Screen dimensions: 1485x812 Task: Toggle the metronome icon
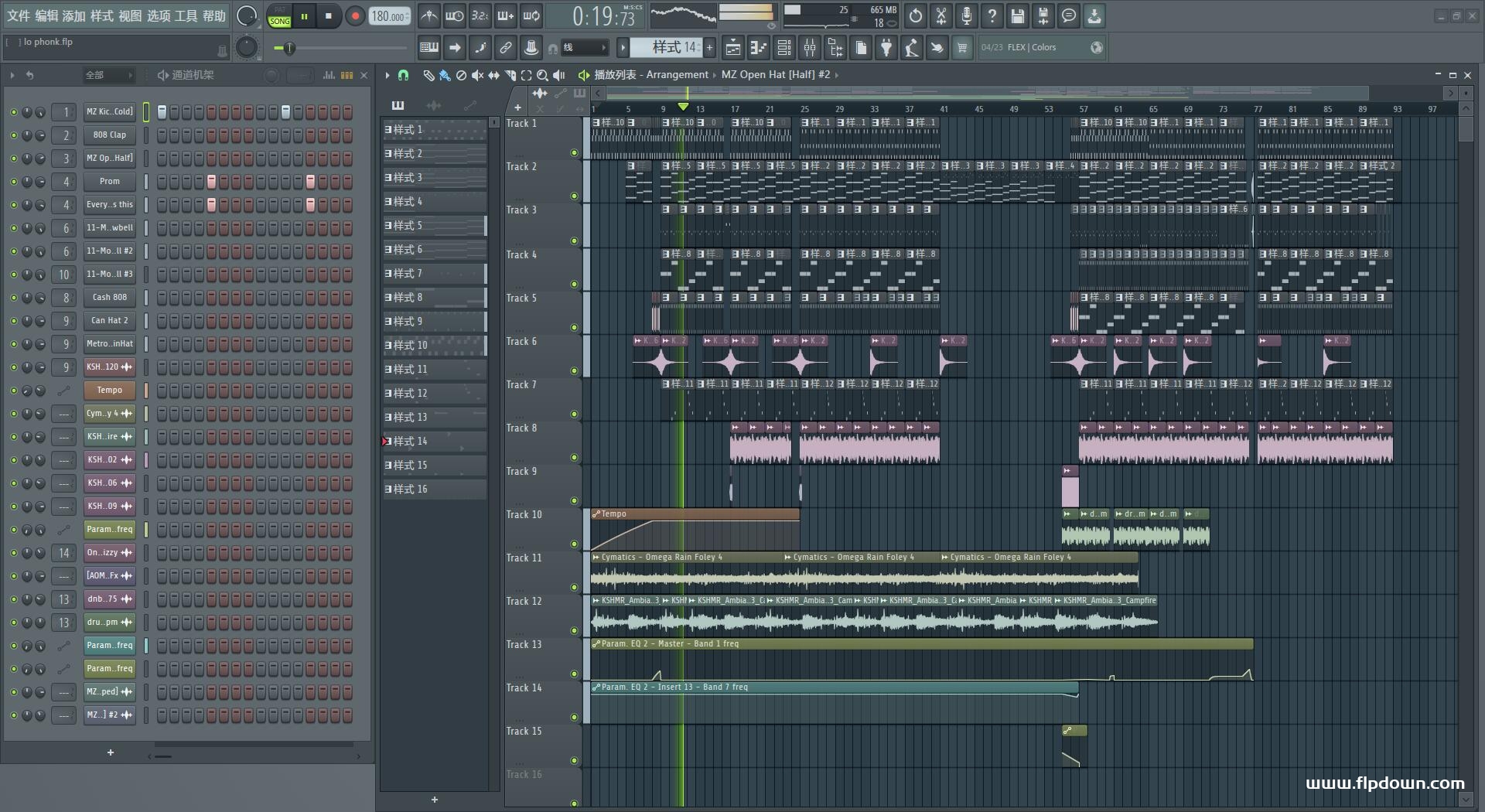pos(429,15)
